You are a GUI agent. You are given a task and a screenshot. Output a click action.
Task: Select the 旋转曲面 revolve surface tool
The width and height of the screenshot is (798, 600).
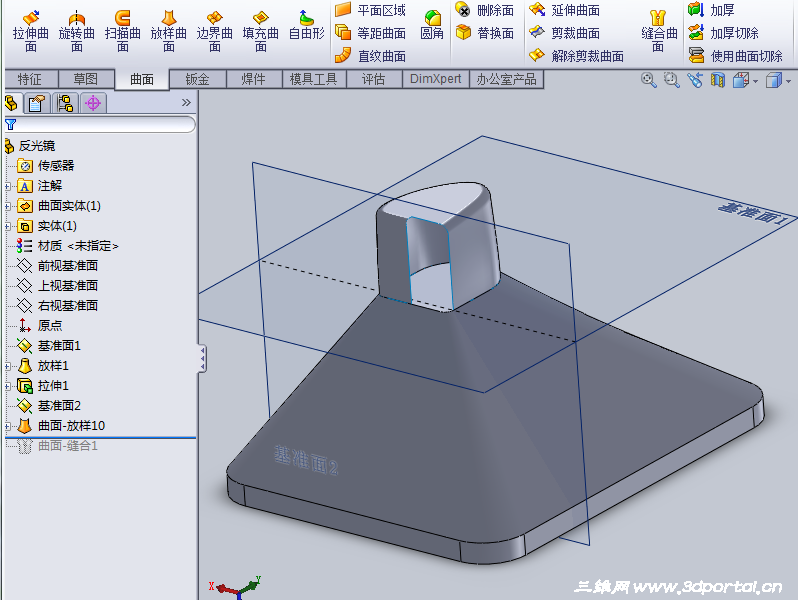(x=76, y=32)
